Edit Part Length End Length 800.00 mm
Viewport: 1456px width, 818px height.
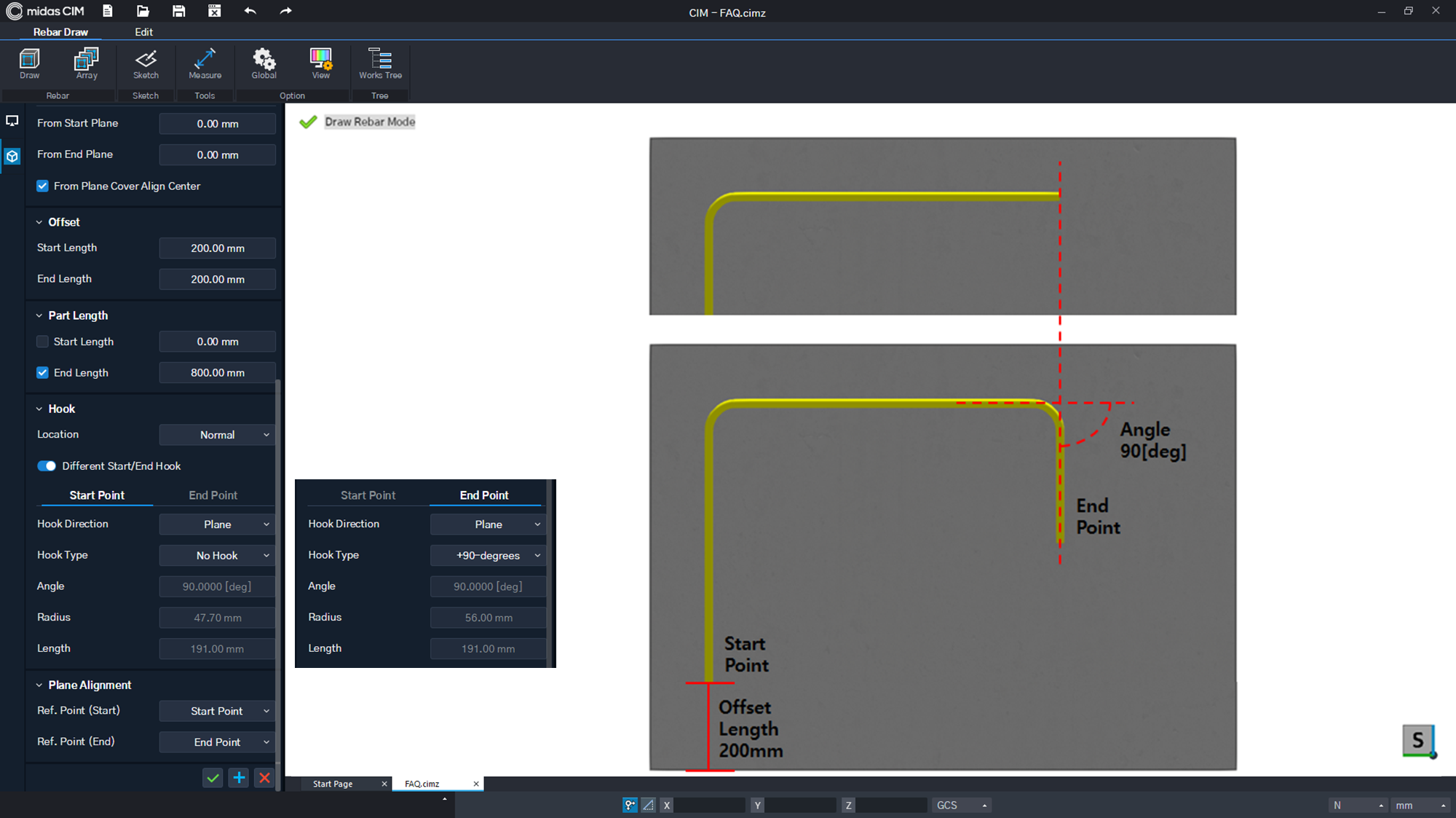point(217,373)
